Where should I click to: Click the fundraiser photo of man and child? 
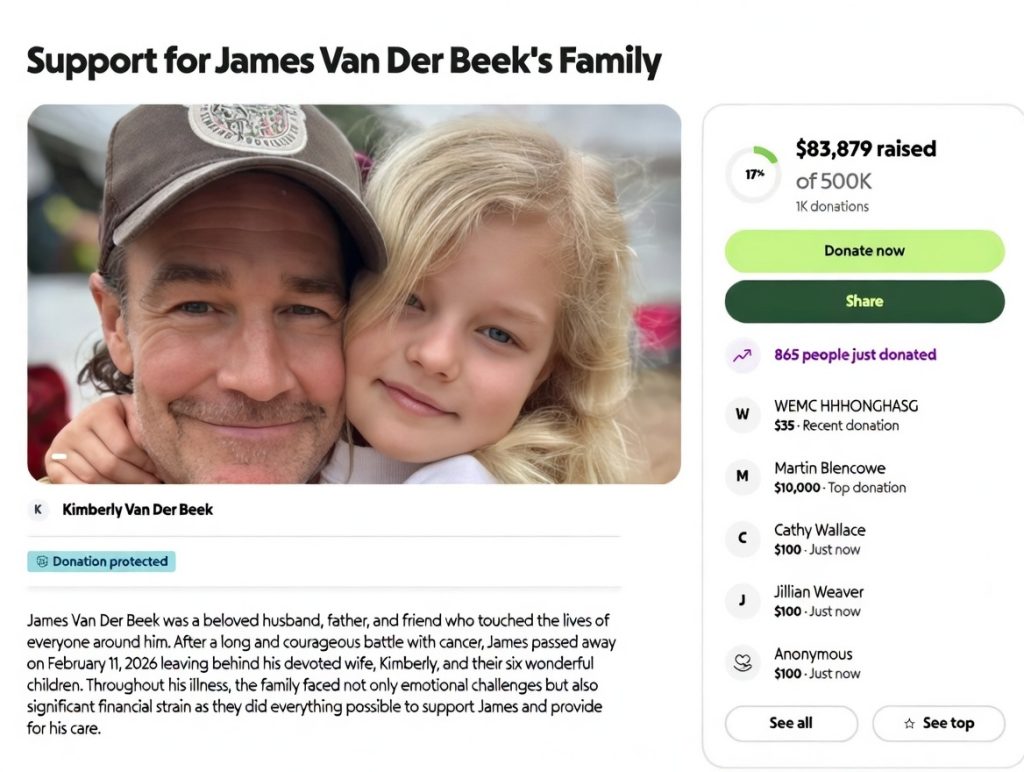(x=354, y=294)
